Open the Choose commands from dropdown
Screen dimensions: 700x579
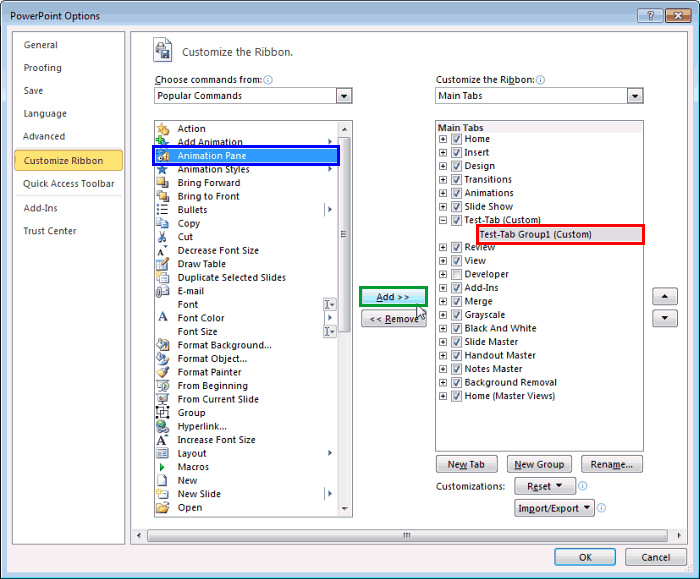point(344,96)
